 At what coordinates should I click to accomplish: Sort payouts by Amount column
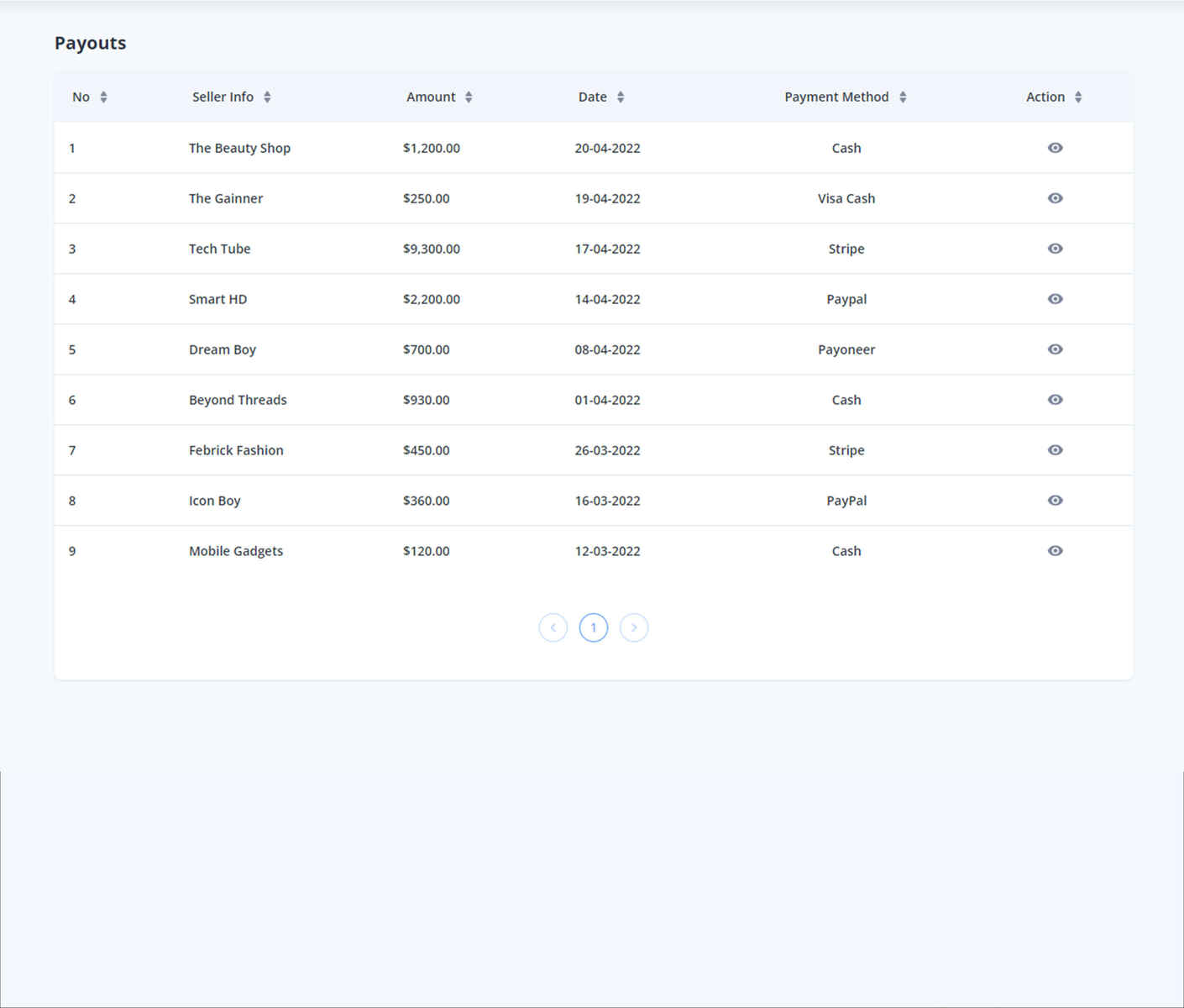coord(469,97)
